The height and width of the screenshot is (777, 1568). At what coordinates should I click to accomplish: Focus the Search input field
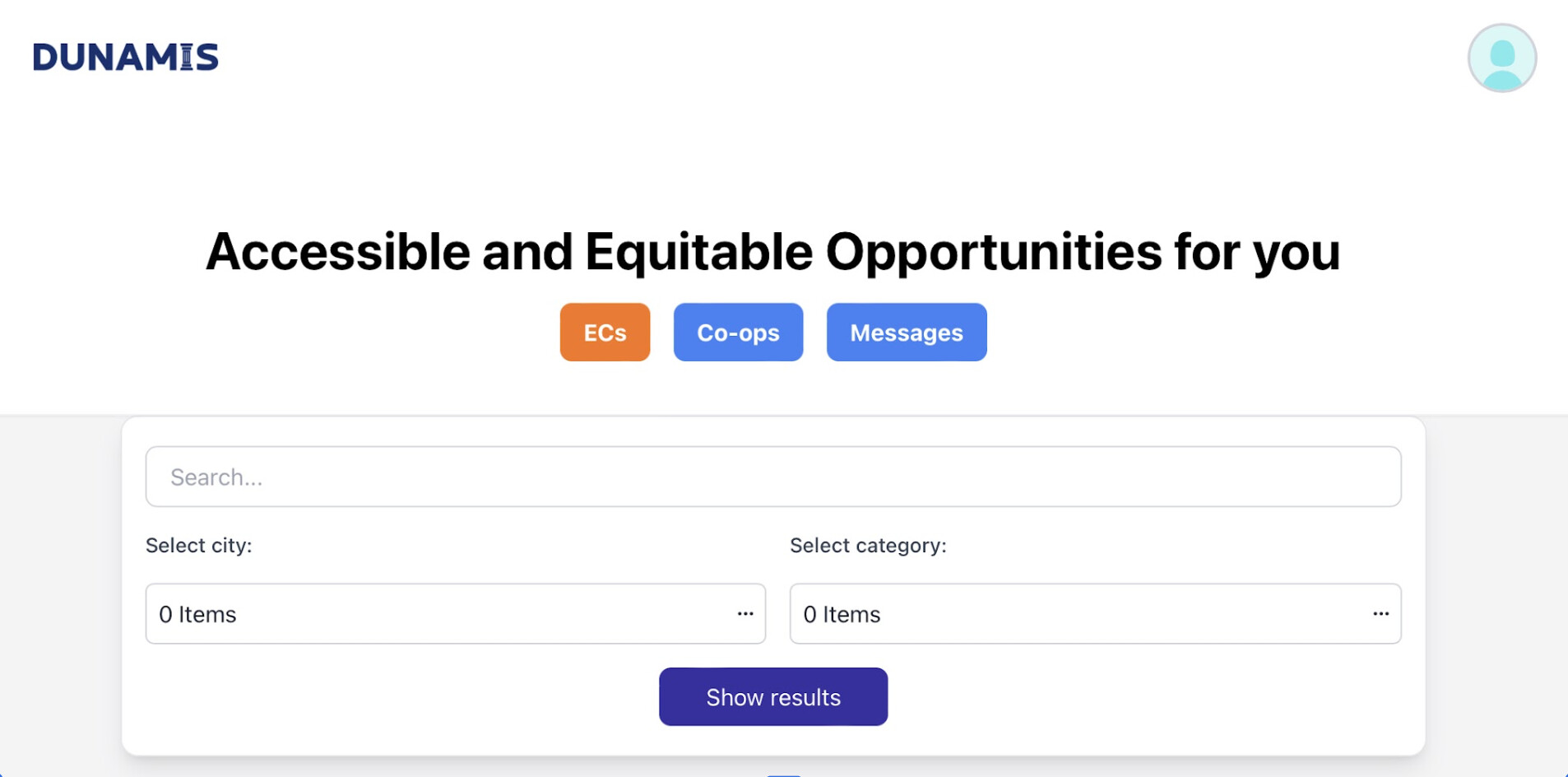click(773, 477)
